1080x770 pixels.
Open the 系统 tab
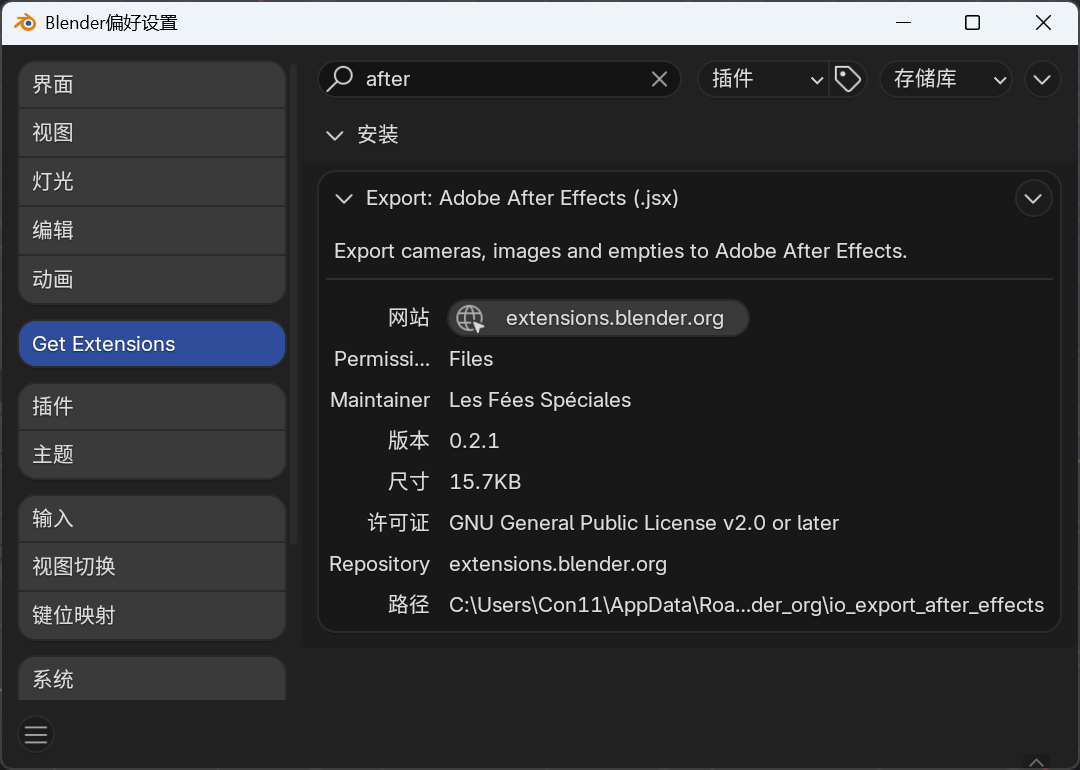(152, 679)
